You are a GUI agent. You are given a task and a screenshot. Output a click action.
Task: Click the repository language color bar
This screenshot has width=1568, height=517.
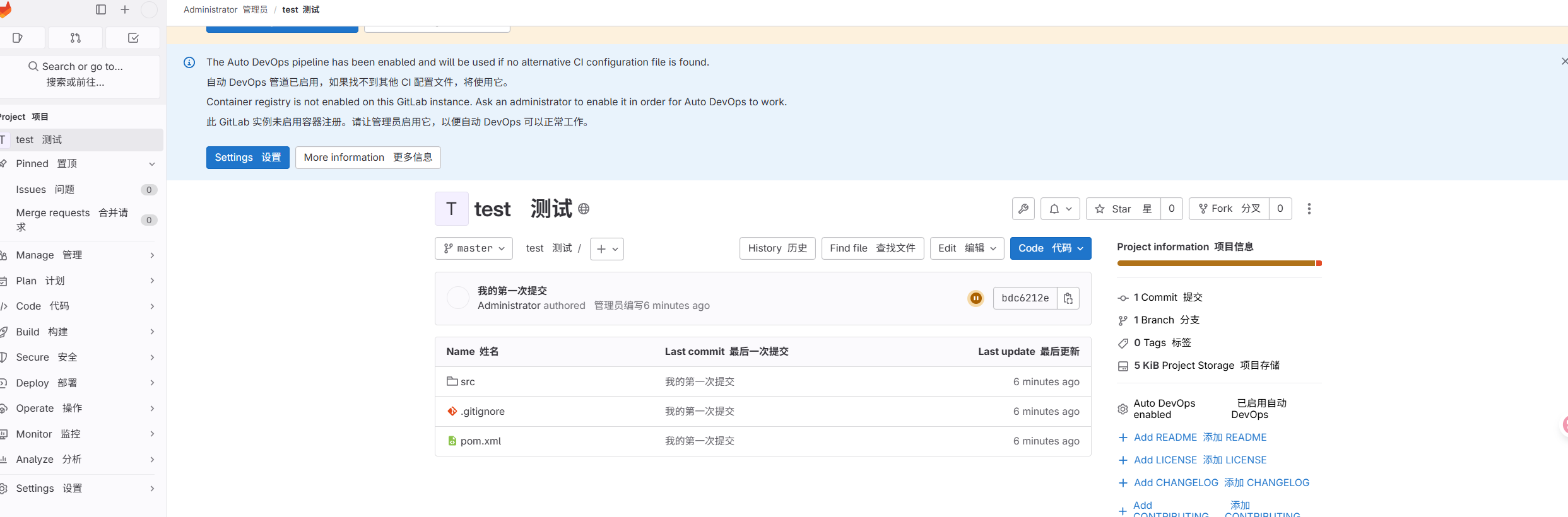click(1218, 264)
